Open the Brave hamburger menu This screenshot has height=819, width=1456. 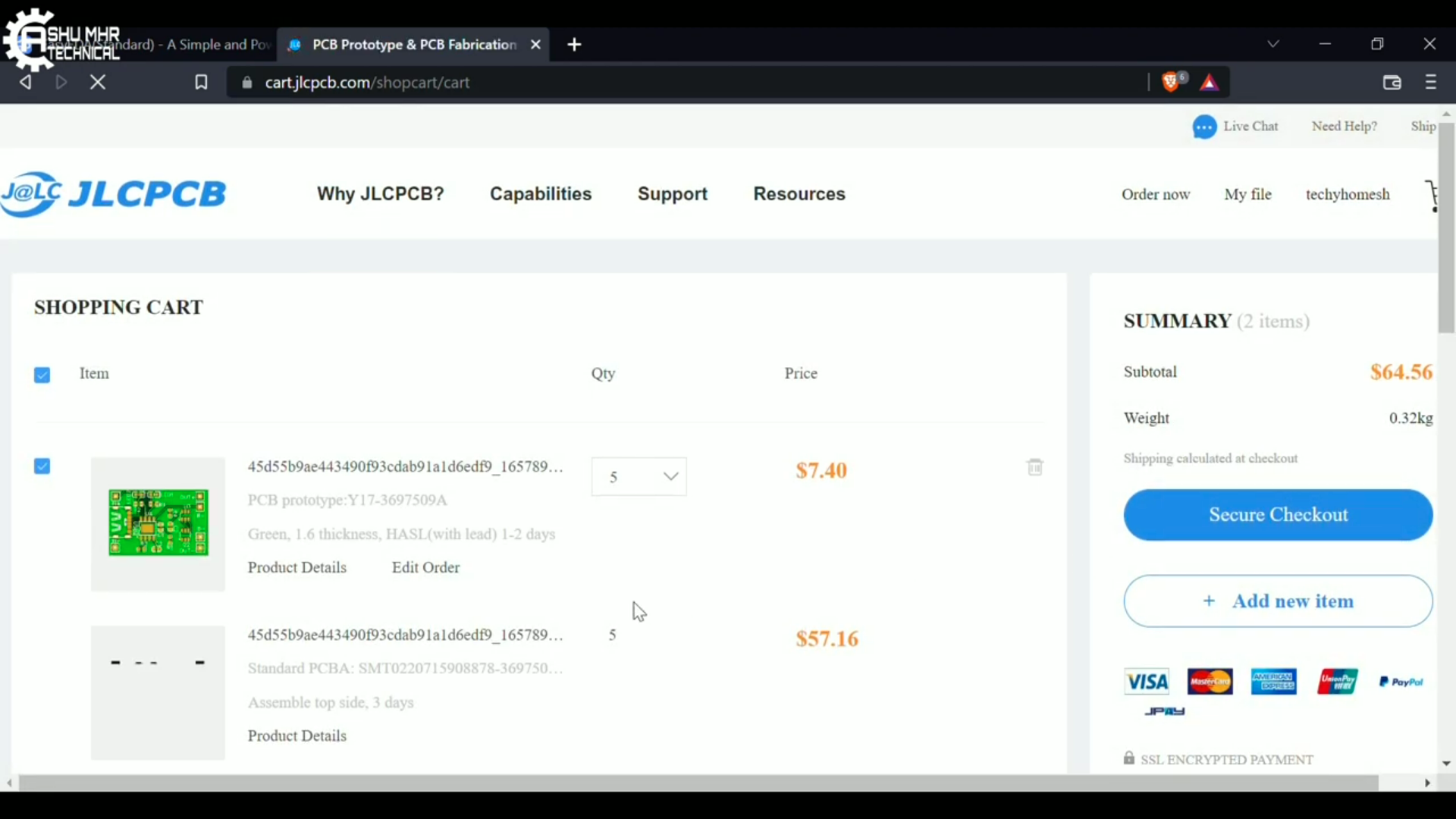(x=1431, y=82)
